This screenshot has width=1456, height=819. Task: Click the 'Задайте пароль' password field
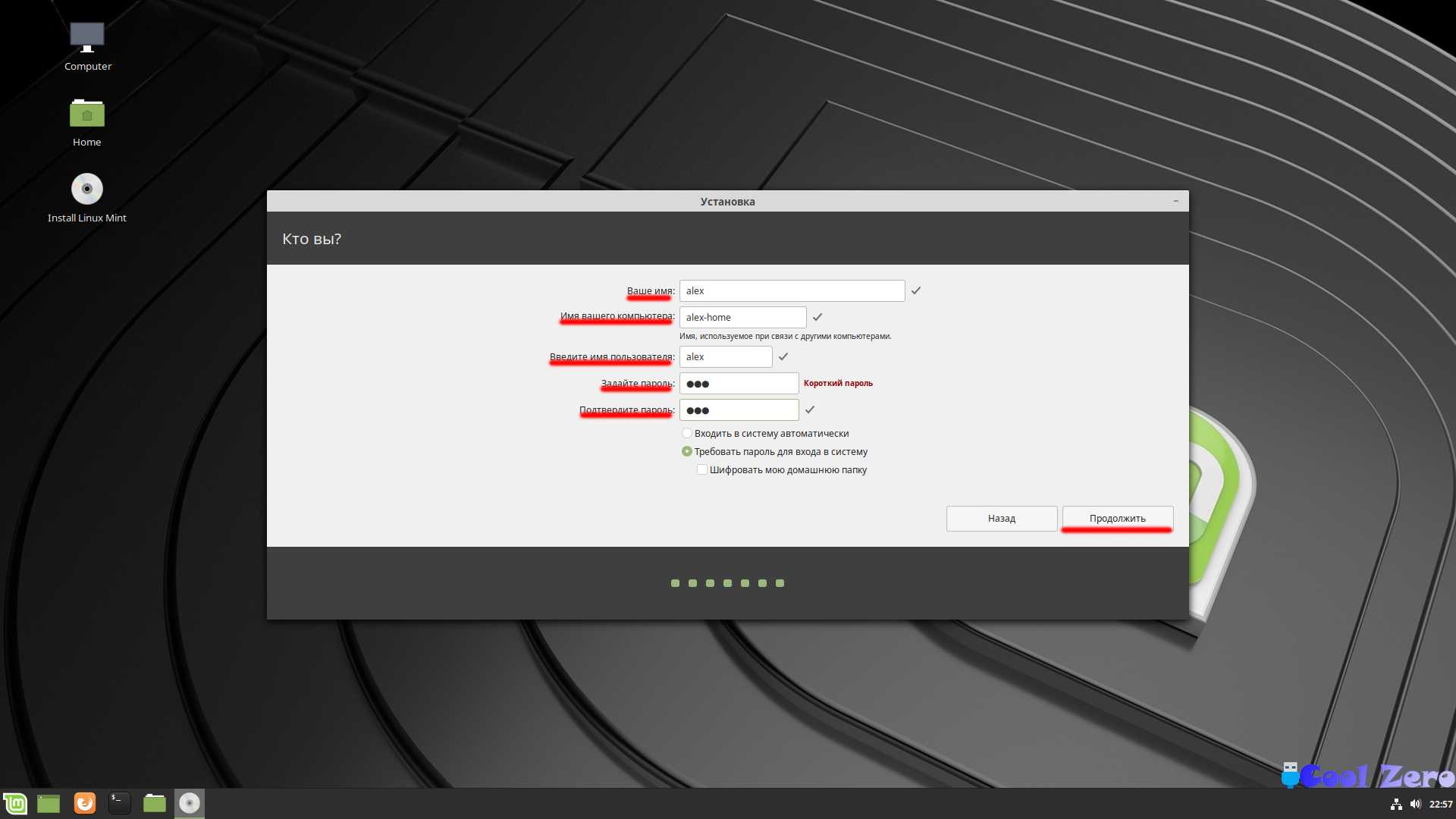pyautogui.click(x=739, y=384)
